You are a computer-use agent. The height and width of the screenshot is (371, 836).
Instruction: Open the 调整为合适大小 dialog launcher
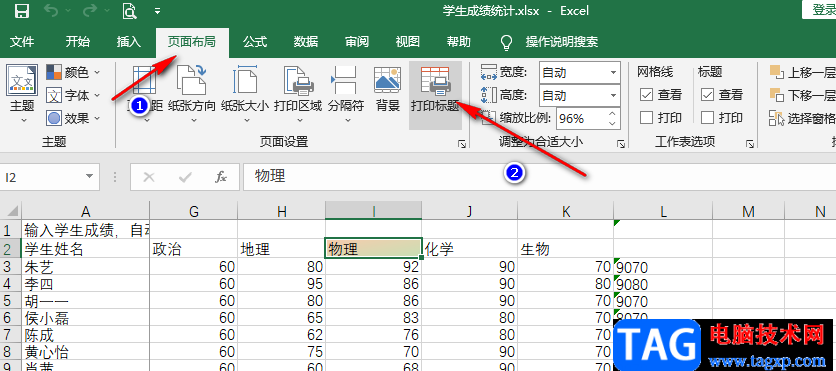click(x=621, y=144)
